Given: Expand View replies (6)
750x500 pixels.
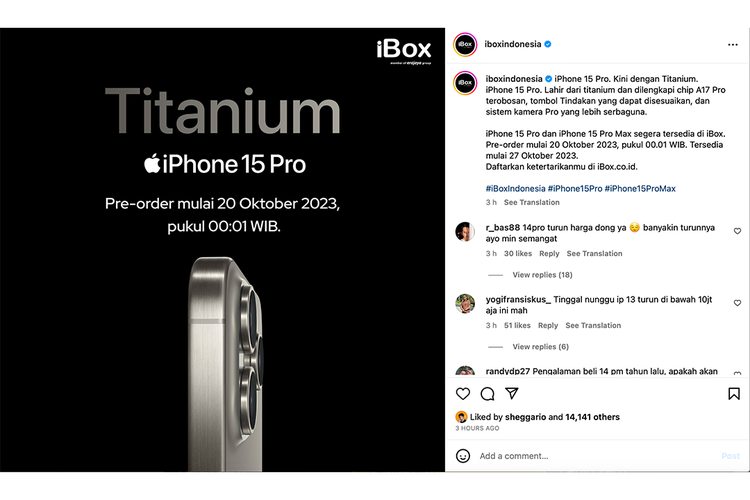Looking at the screenshot, I should tap(540, 347).
